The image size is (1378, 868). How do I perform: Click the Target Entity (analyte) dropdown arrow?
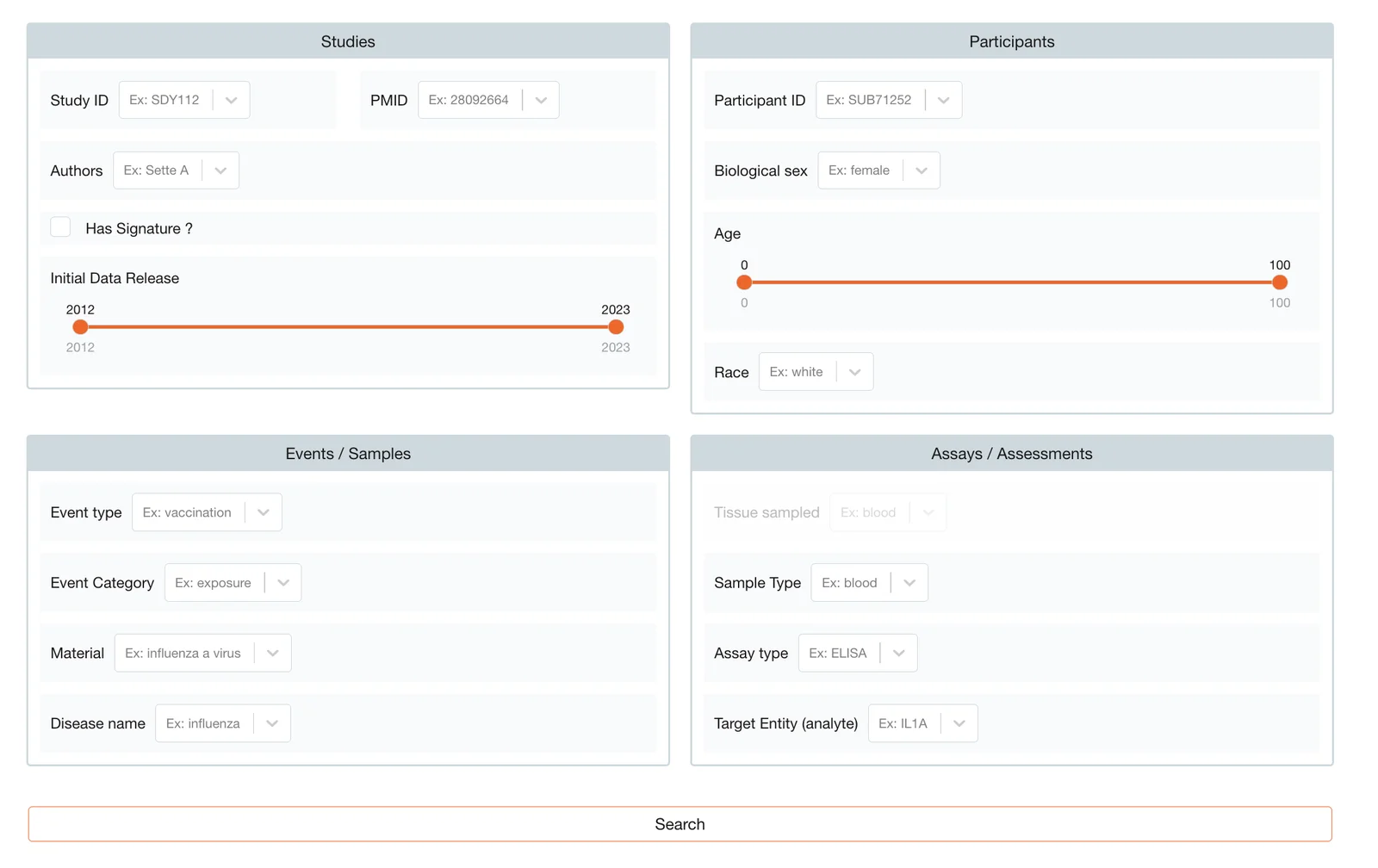959,724
